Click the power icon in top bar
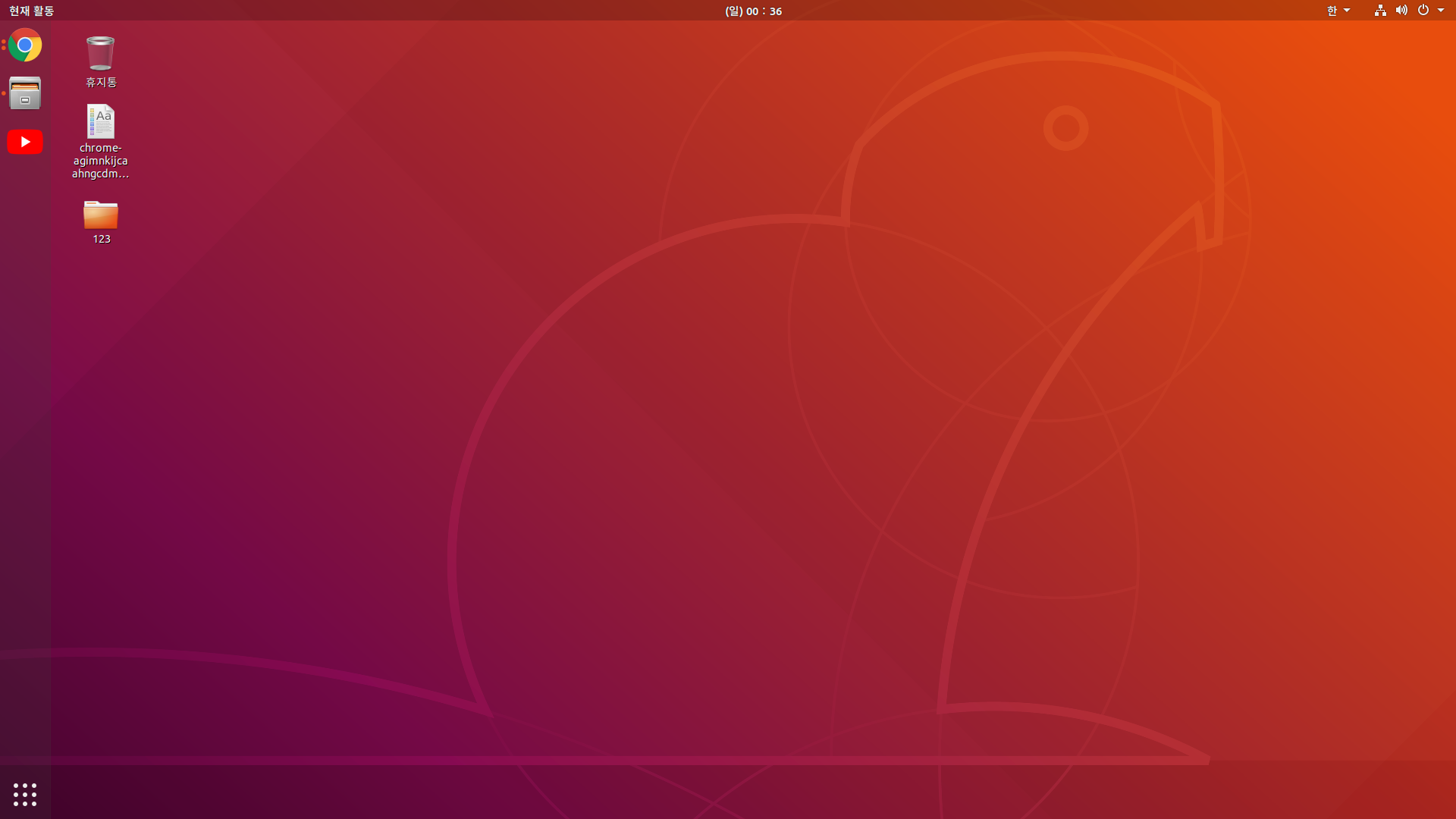This screenshot has height=819, width=1456. pos(1423,11)
